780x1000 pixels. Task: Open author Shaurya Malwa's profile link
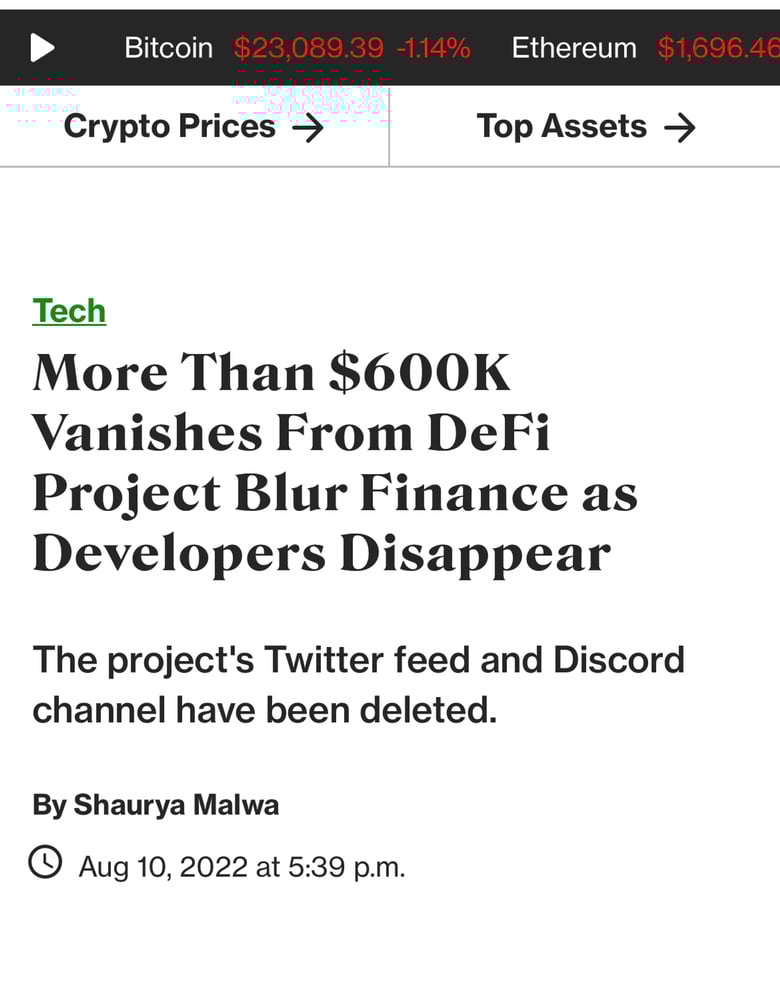coord(176,804)
